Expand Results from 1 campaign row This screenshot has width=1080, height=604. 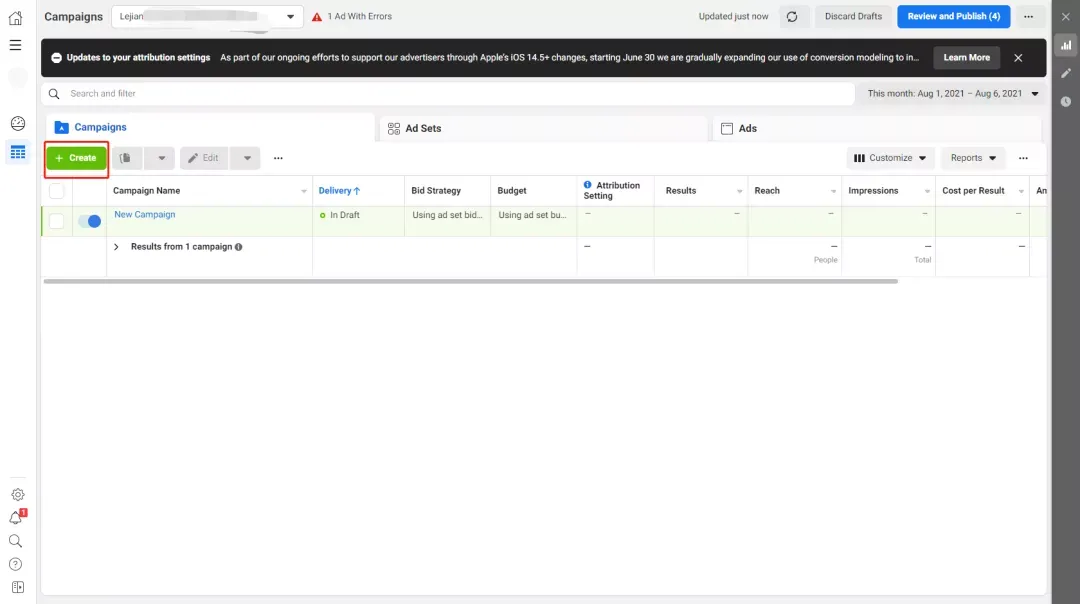(116, 247)
